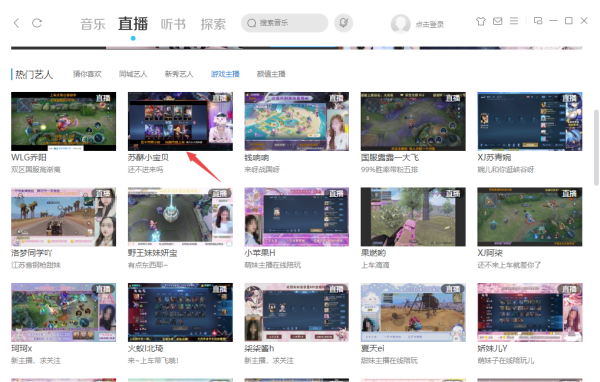Image resolution: width=600 pixels, height=382 pixels.
Task: Open 野王妹妹妍宝 live stream thumbnail
Action: pos(180,217)
